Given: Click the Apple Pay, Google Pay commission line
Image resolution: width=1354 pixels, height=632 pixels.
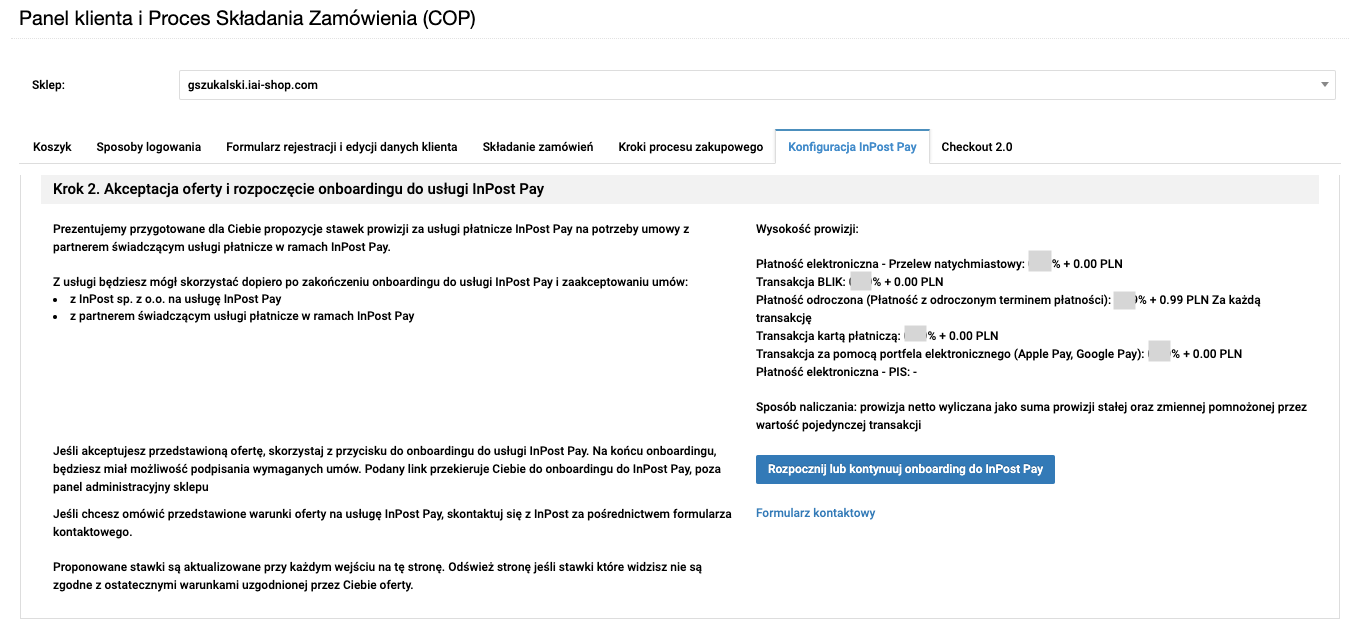Looking at the screenshot, I should tap(998, 354).
